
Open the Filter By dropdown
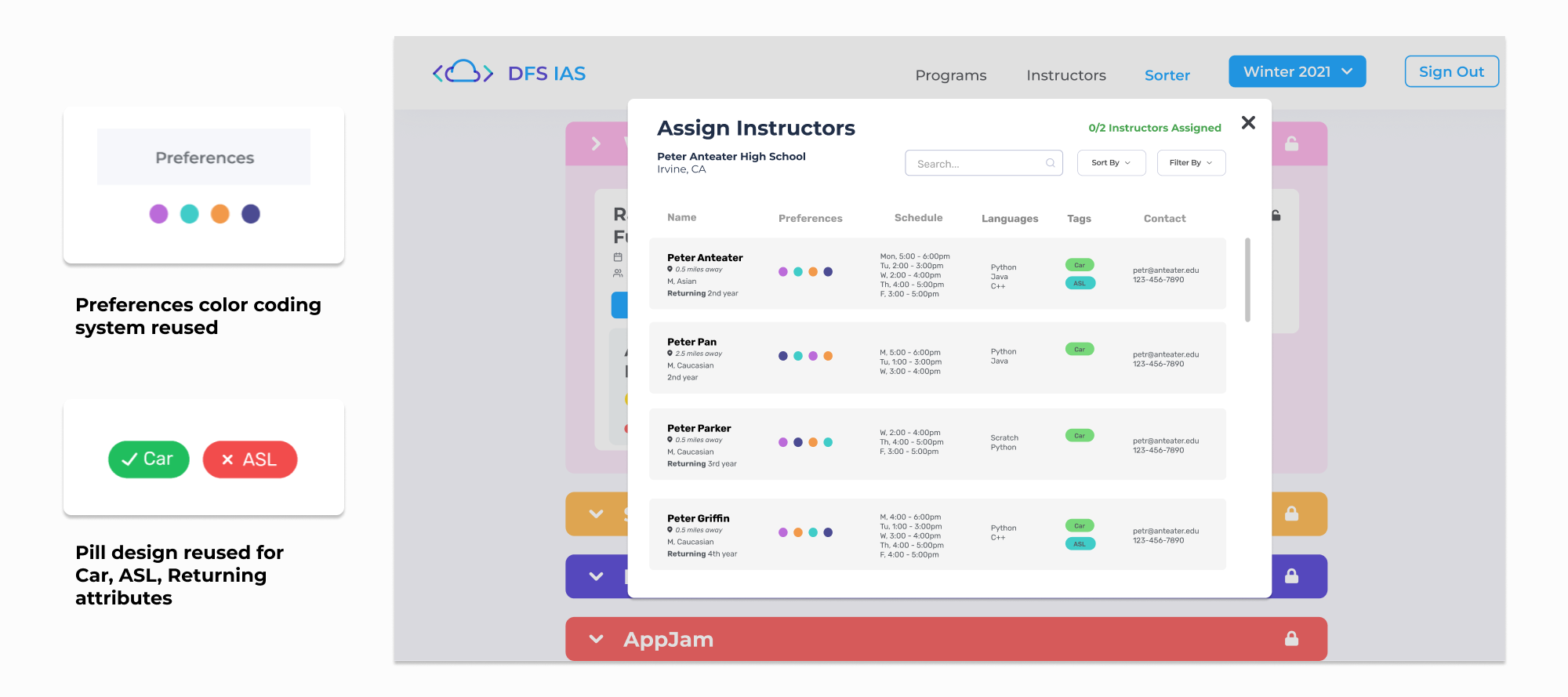[1190, 163]
